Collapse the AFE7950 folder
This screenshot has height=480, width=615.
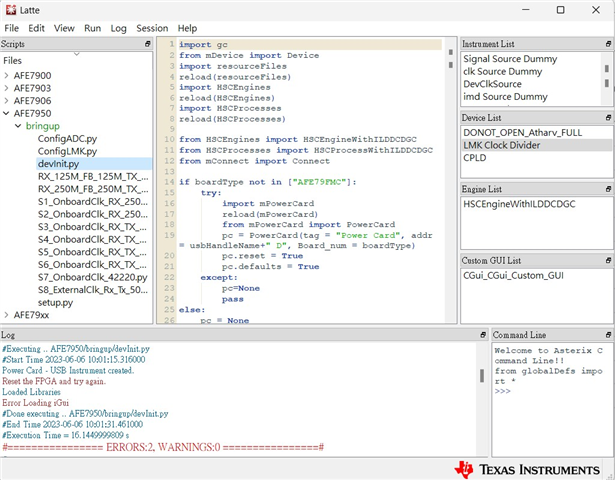click(6, 113)
